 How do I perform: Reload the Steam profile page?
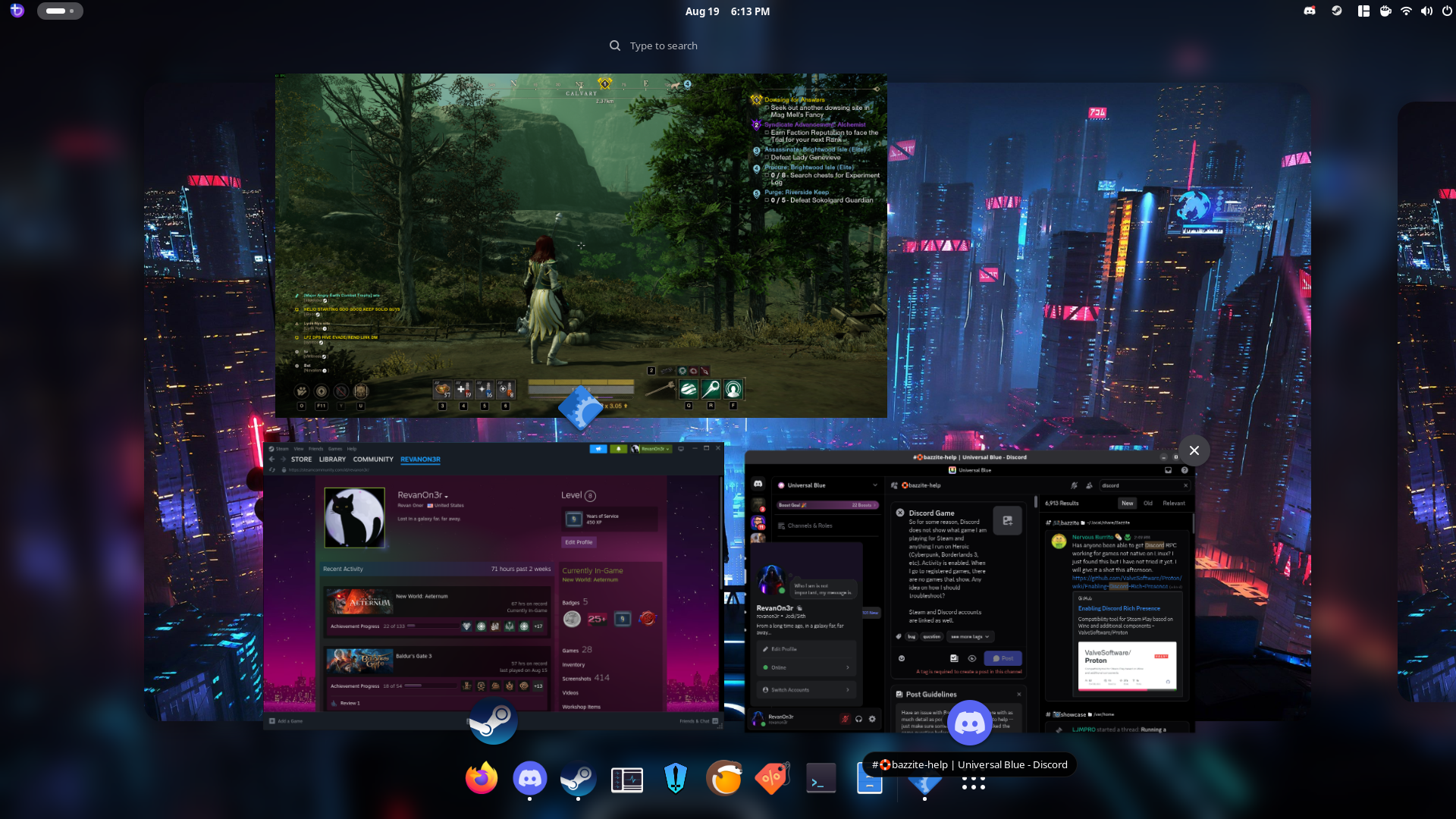pyautogui.click(x=272, y=470)
